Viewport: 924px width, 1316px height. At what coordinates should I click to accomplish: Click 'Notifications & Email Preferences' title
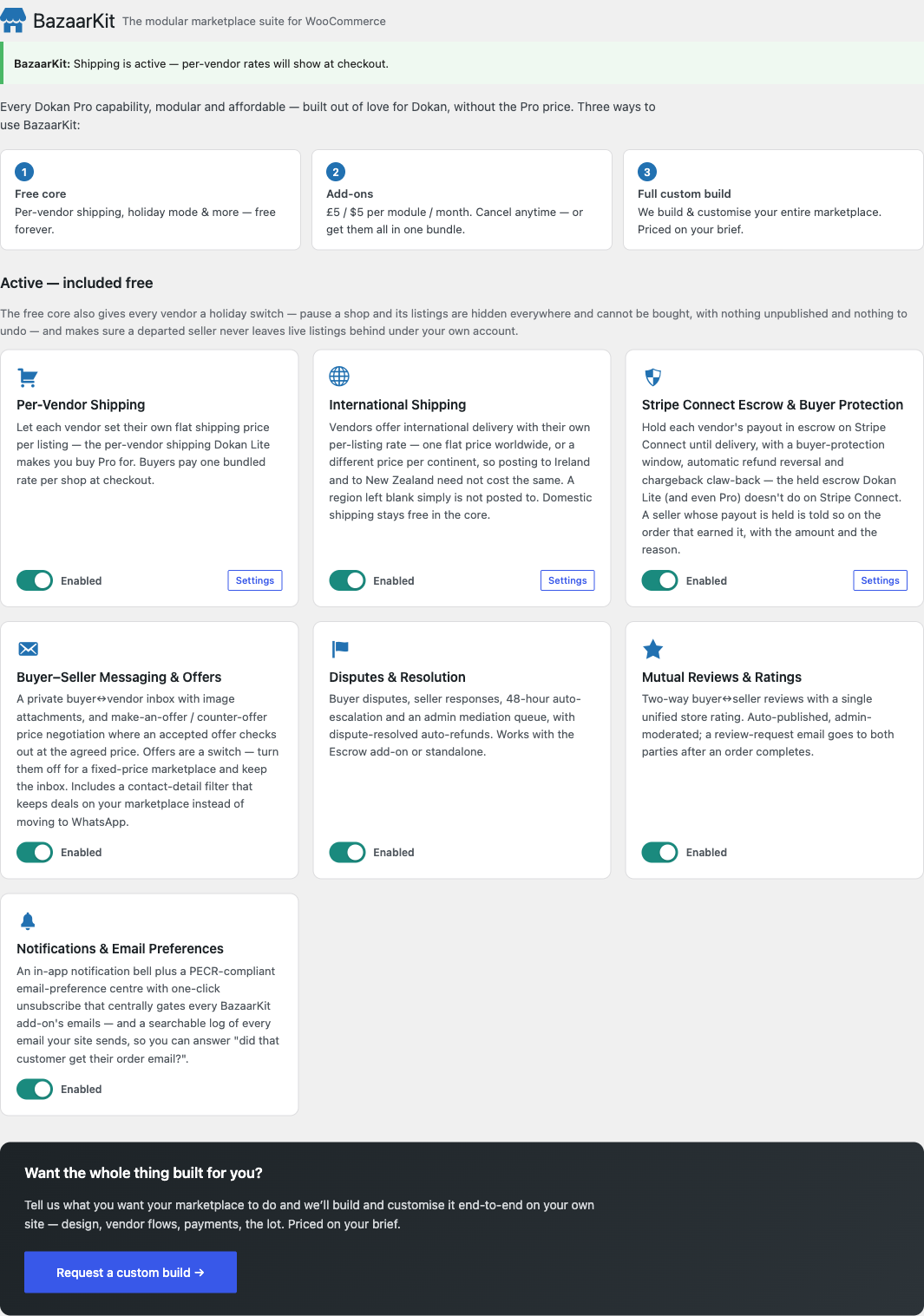pyautogui.click(x=120, y=948)
